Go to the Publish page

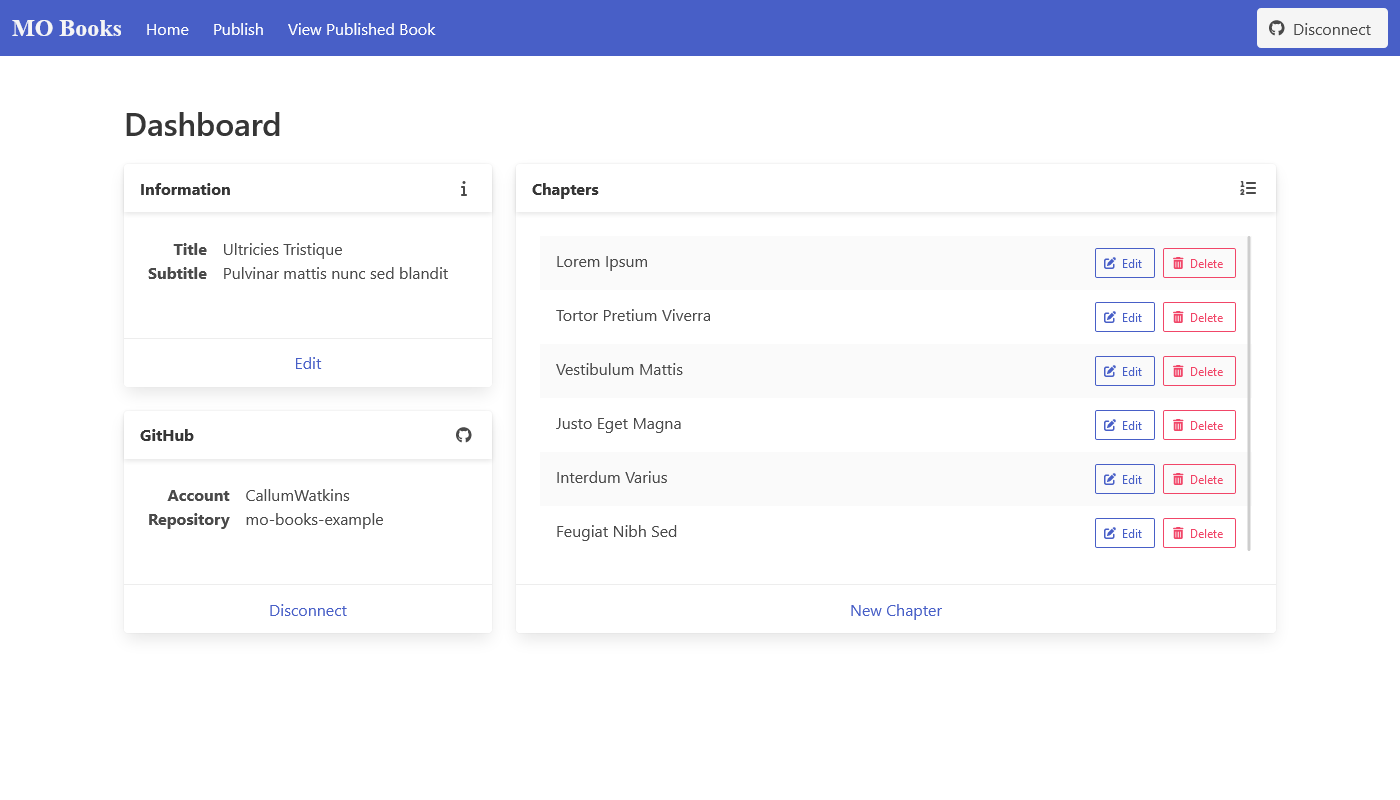tap(238, 29)
